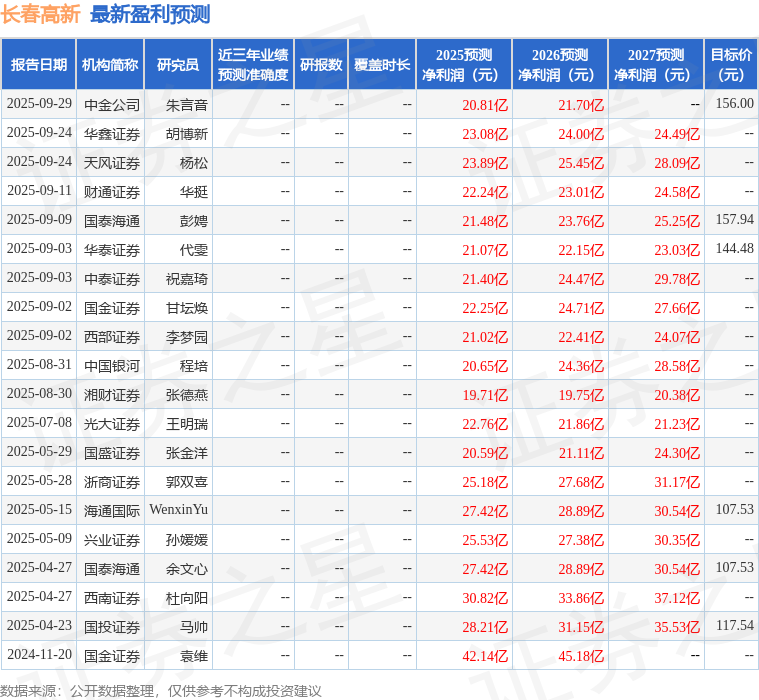Screen dimensions: 759x700
Task: Click the 机构简称 column header
Action: (x=110, y=65)
